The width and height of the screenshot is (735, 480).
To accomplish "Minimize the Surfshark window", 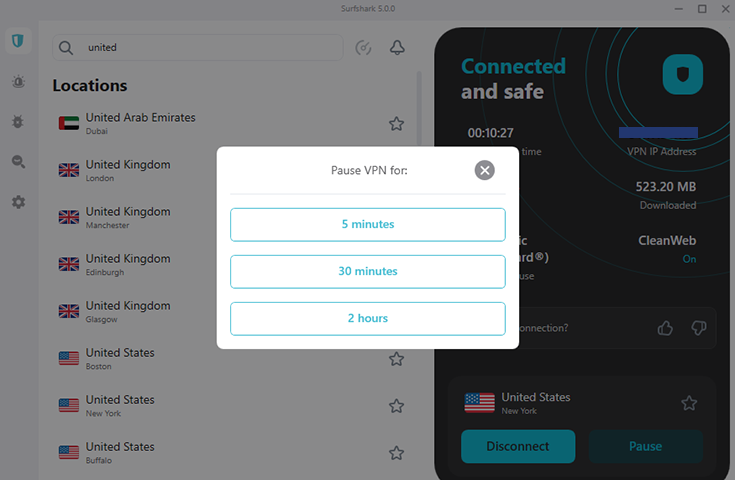I will (679, 9).
